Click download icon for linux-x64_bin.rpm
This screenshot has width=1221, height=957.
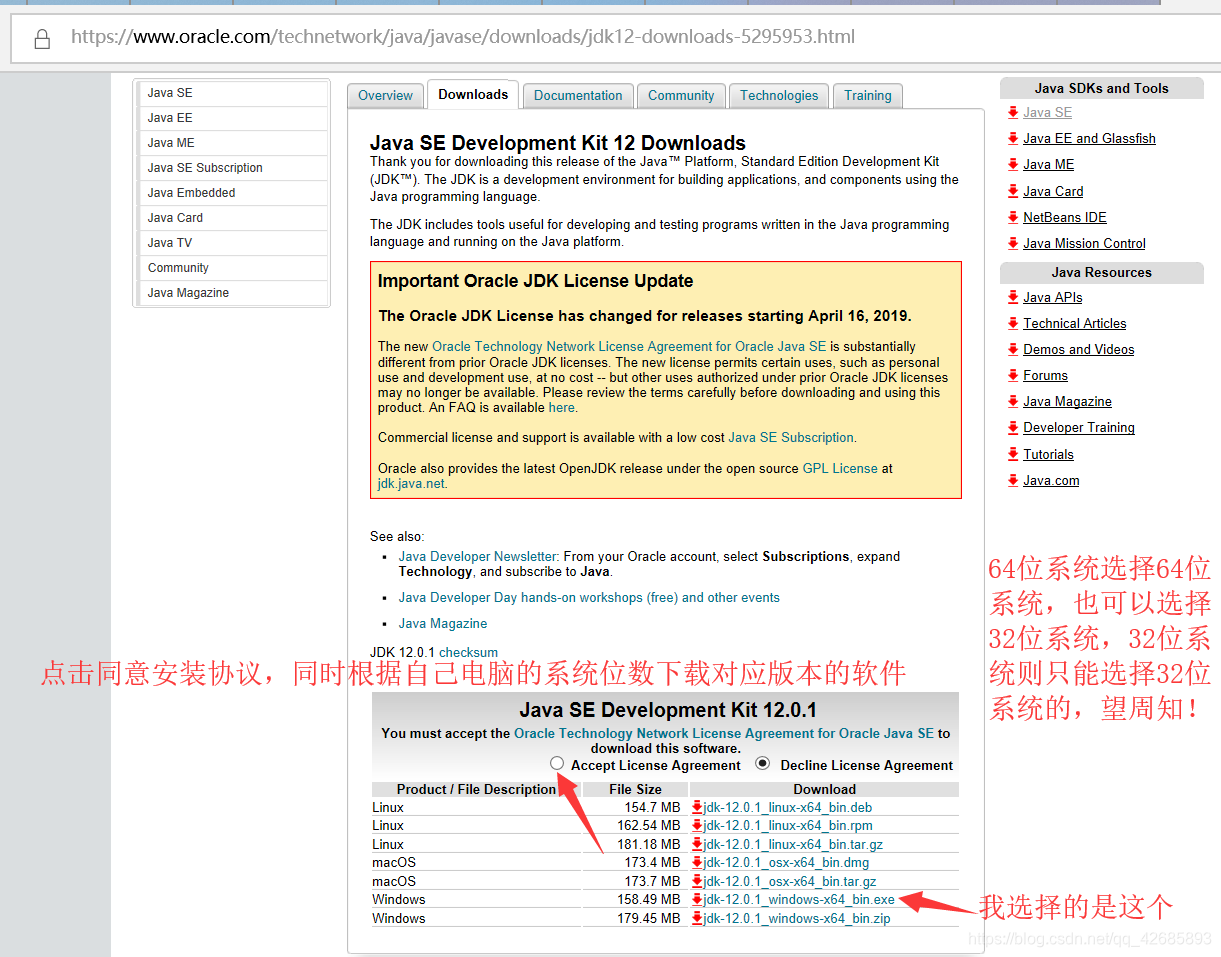(x=697, y=825)
